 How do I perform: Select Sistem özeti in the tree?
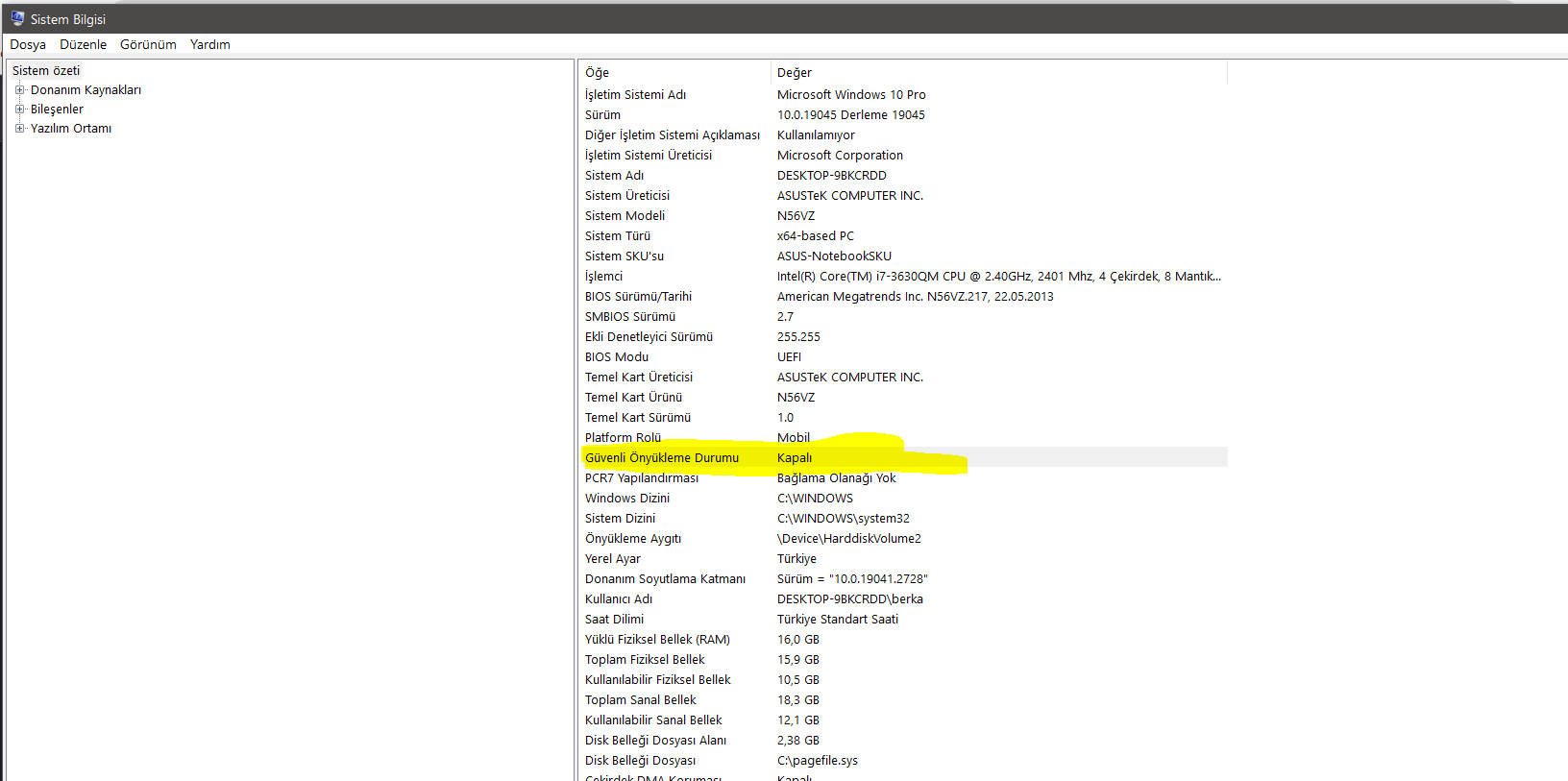tap(46, 70)
